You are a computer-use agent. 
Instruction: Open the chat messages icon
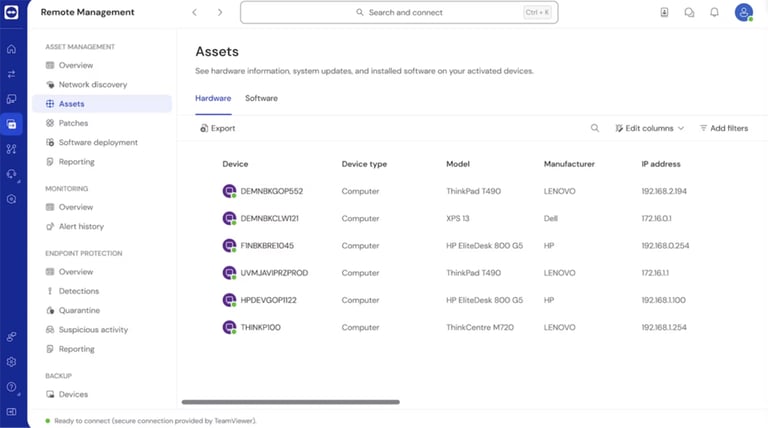coord(689,13)
